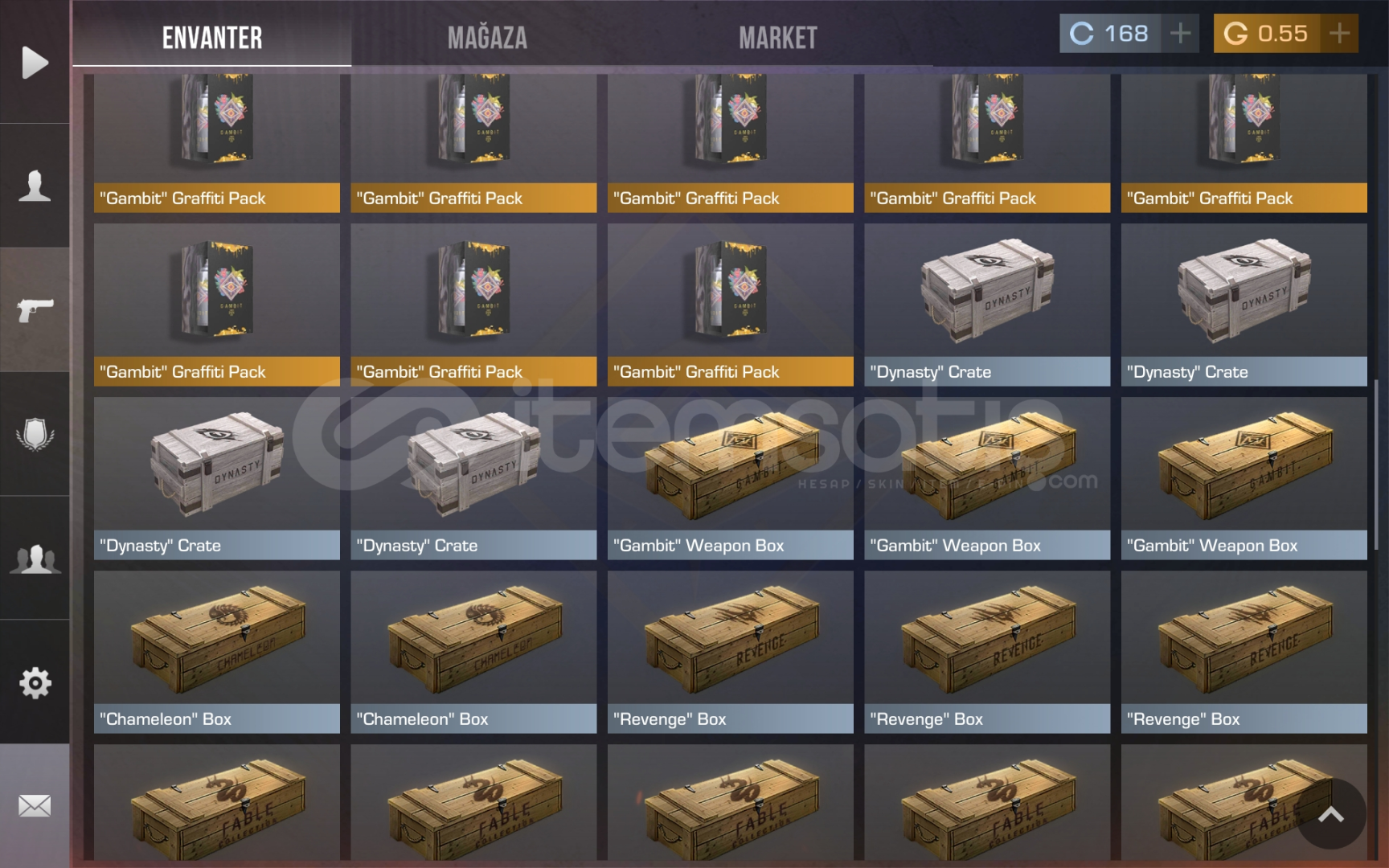
Task: Add silver coins with plus beside 168
Action: [1180, 34]
